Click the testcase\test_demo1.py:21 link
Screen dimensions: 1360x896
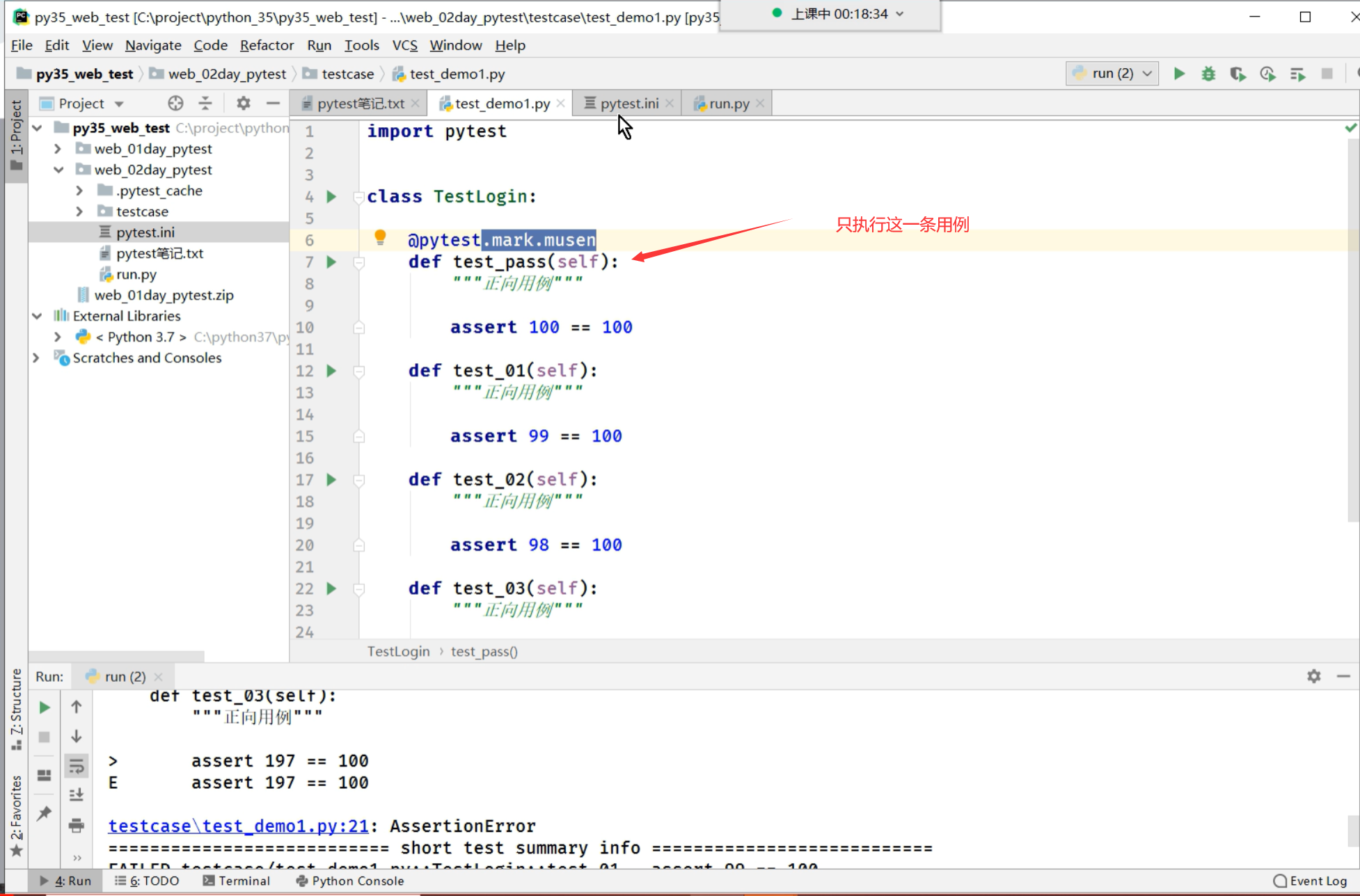(x=238, y=826)
